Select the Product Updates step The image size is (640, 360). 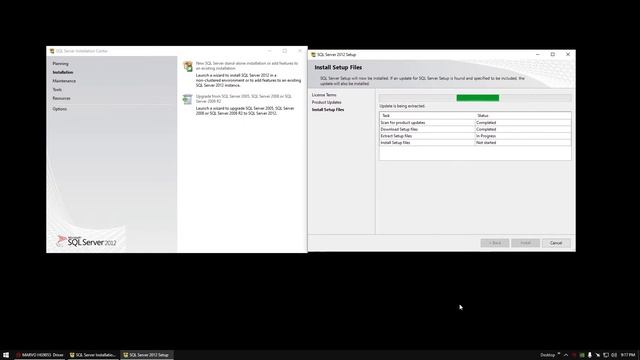(327, 102)
